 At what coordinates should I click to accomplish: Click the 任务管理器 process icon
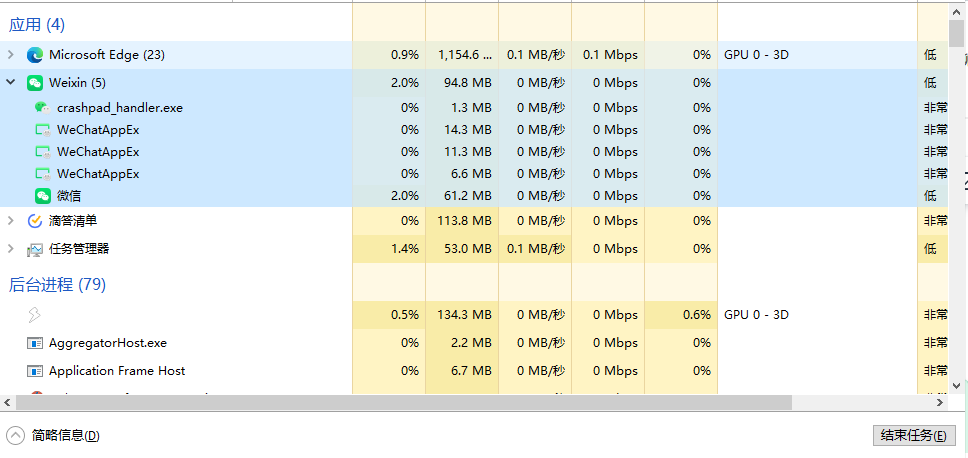(x=35, y=249)
